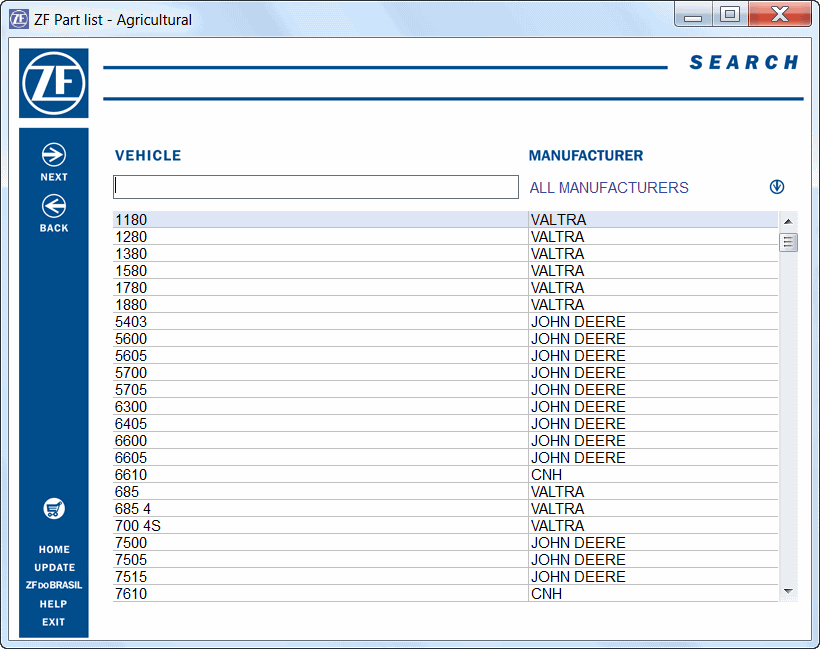Open the shopping cart icon
The height and width of the screenshot is (649, 820).
pyautogui.click(x=54, y=509)
